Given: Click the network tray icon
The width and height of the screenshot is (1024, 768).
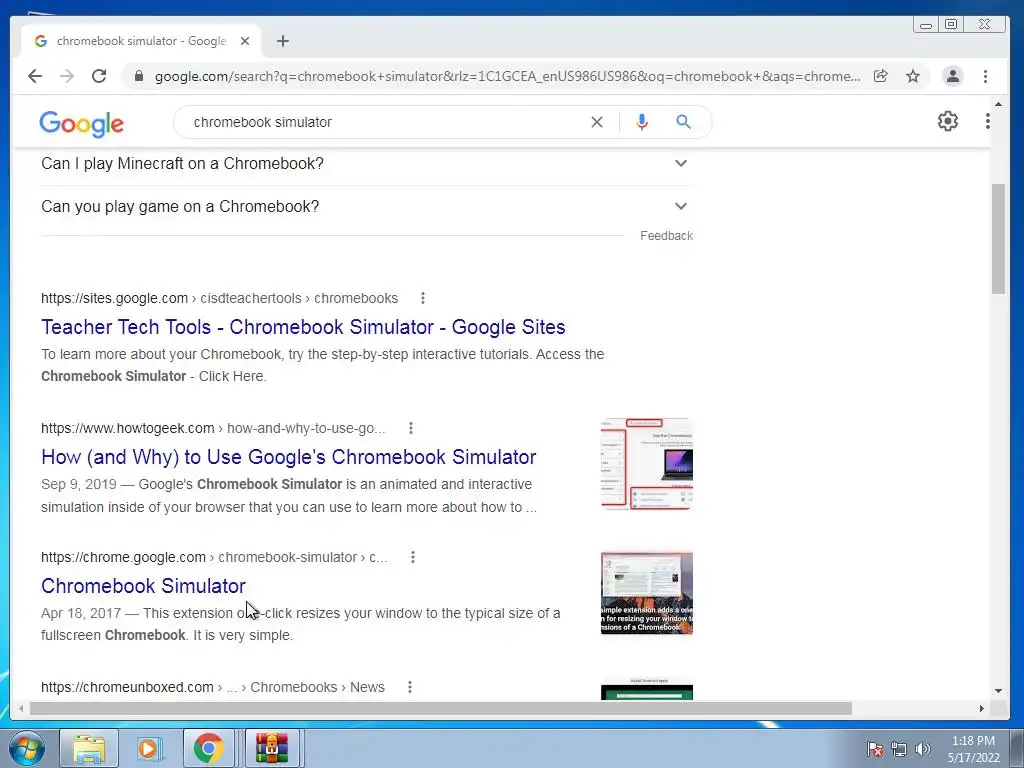Looking at the screenshot, I should (899, 749).
